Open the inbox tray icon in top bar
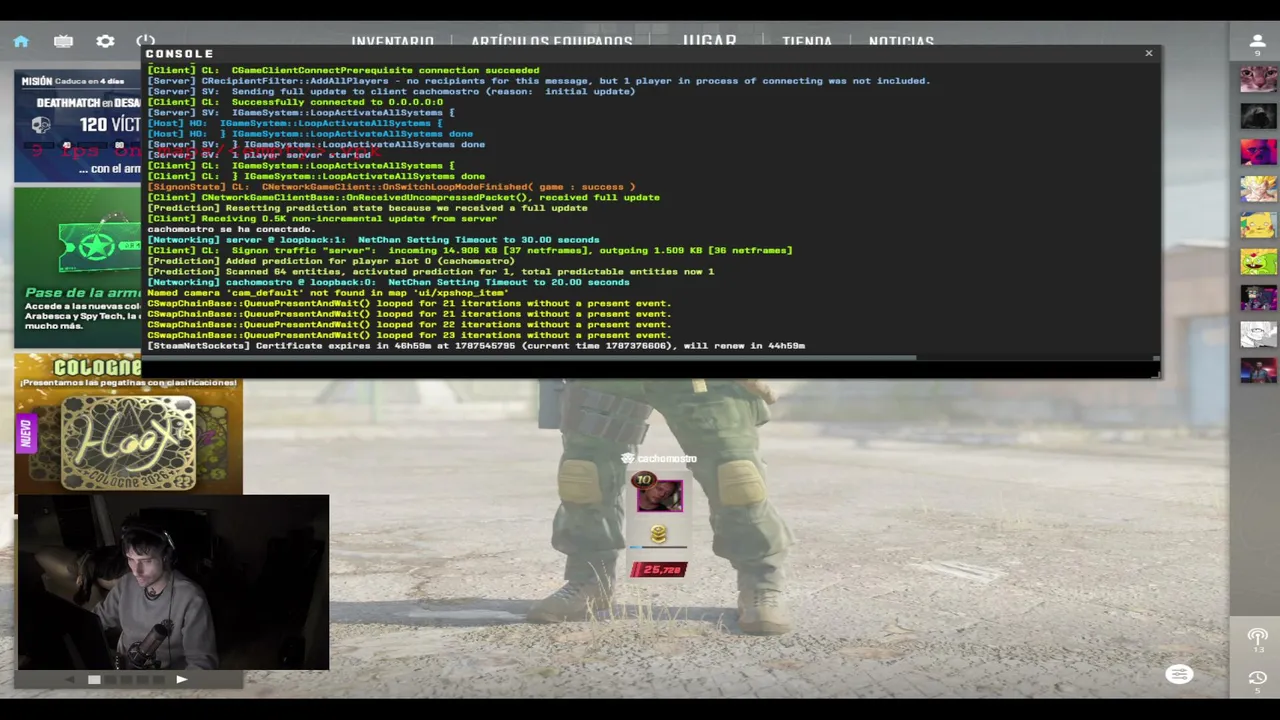The image size is (1280, 720). click(63, 41)
